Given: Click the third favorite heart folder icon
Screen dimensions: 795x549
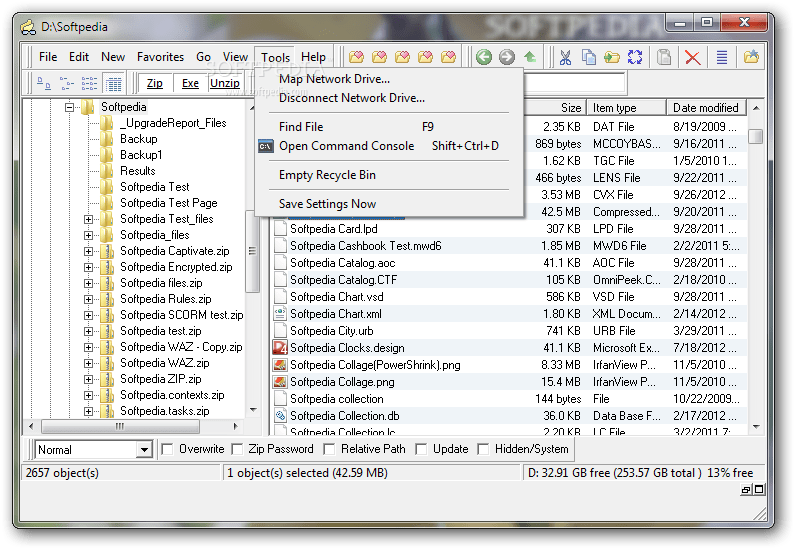Looking at the screenshot, I should tap(403, 57).
